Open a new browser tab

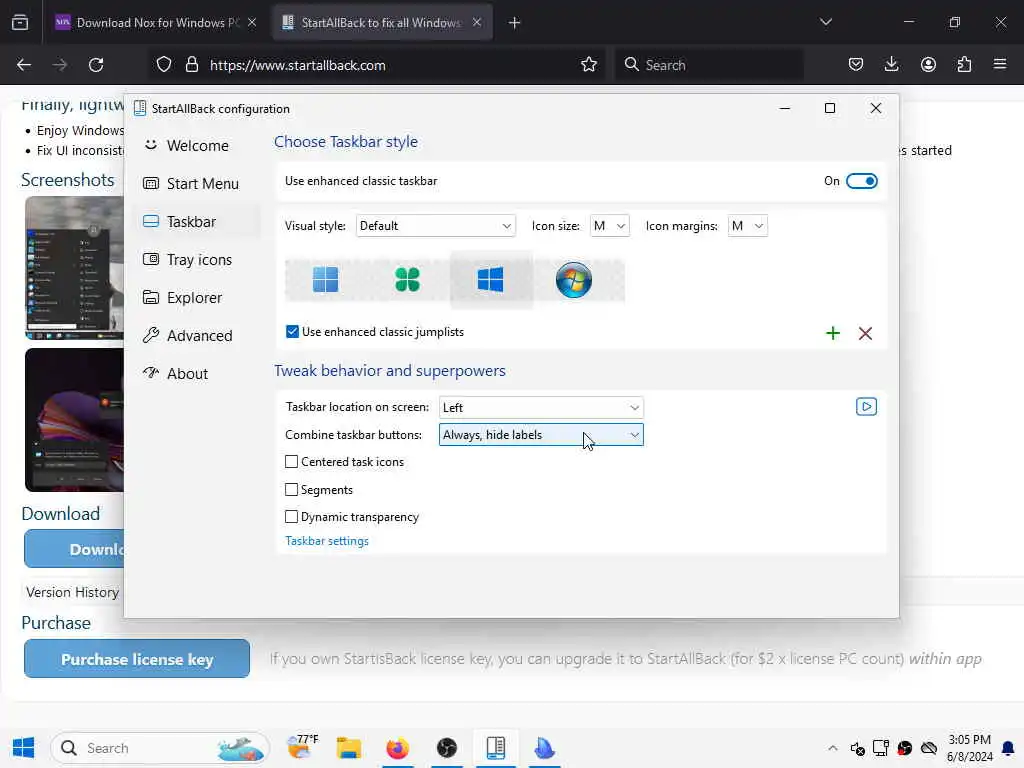click(x=515, y=23)
